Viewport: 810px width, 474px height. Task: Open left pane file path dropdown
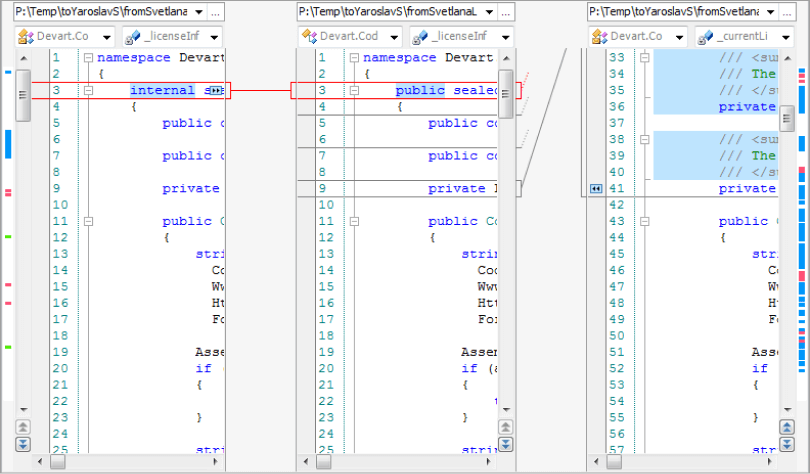(199, 12)
